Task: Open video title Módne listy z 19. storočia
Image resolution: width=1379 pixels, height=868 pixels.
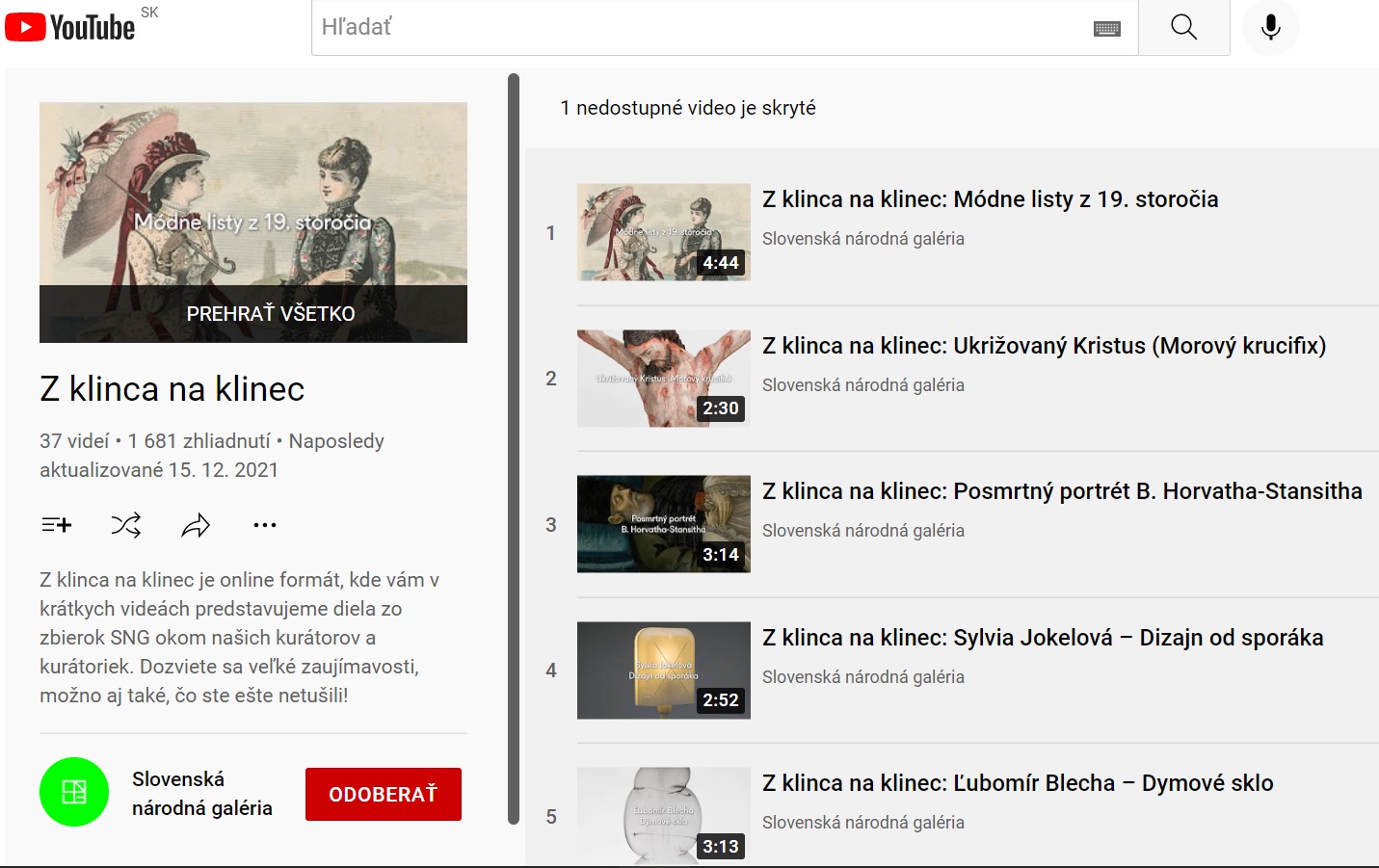Action: (x=991, y=199)
